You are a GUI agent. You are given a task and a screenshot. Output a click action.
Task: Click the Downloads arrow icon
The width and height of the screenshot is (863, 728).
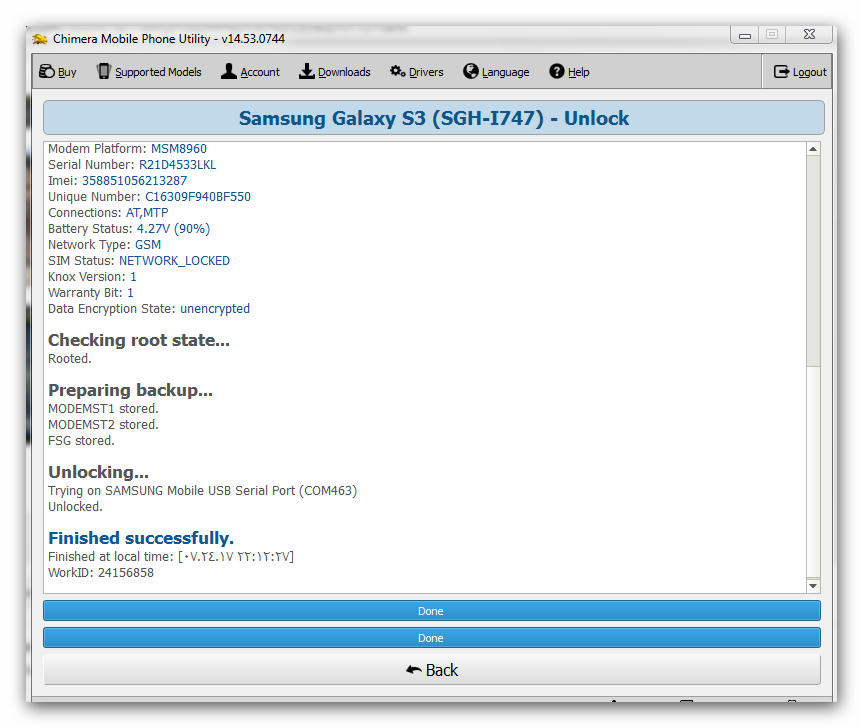coord(307,72)
